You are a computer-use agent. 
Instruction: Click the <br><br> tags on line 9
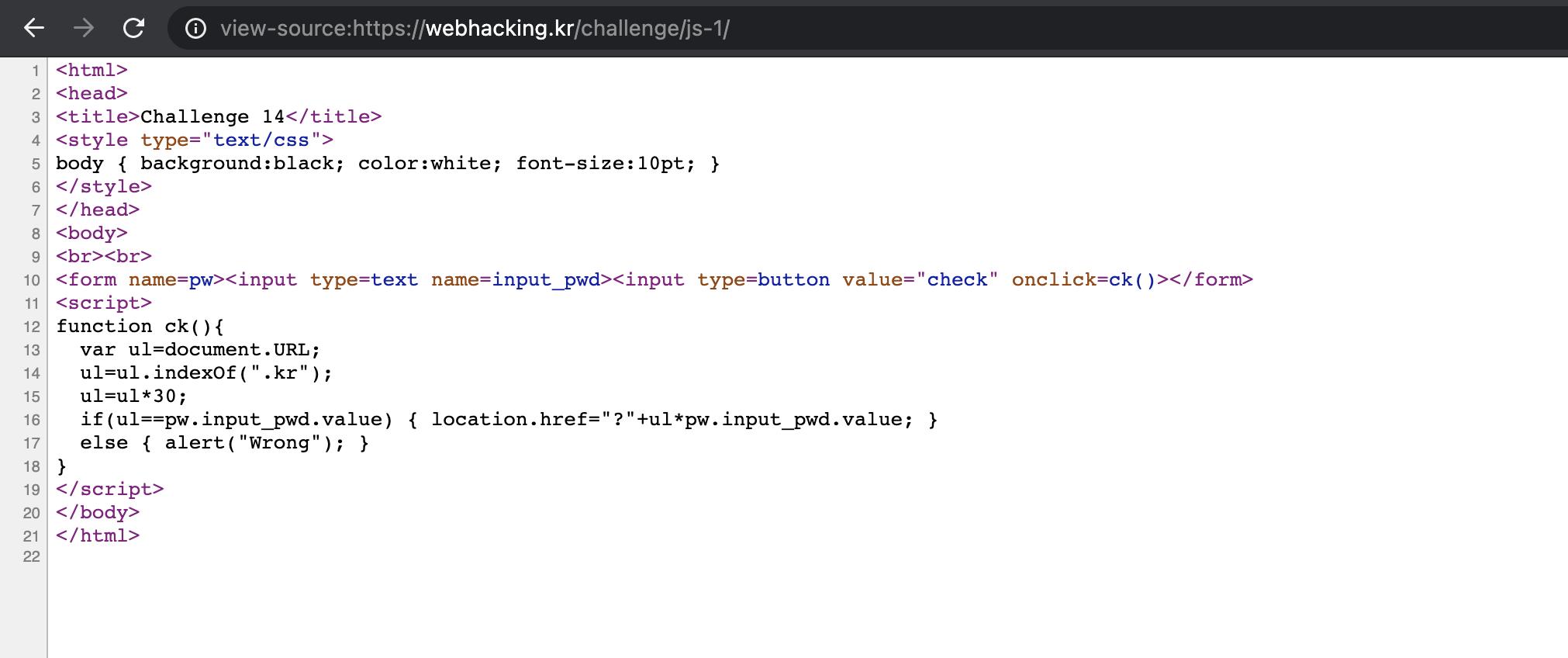pyautogui.click(x=104, y=256)
